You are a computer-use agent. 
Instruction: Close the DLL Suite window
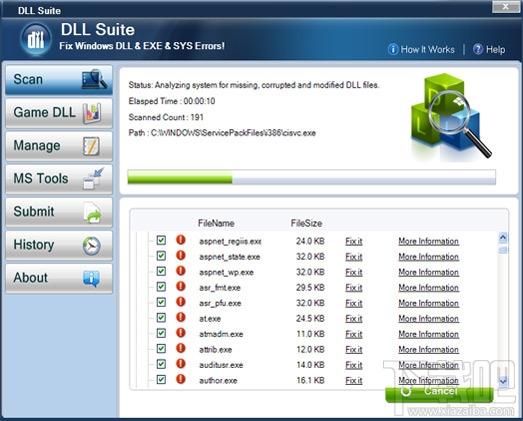[506, 7]
